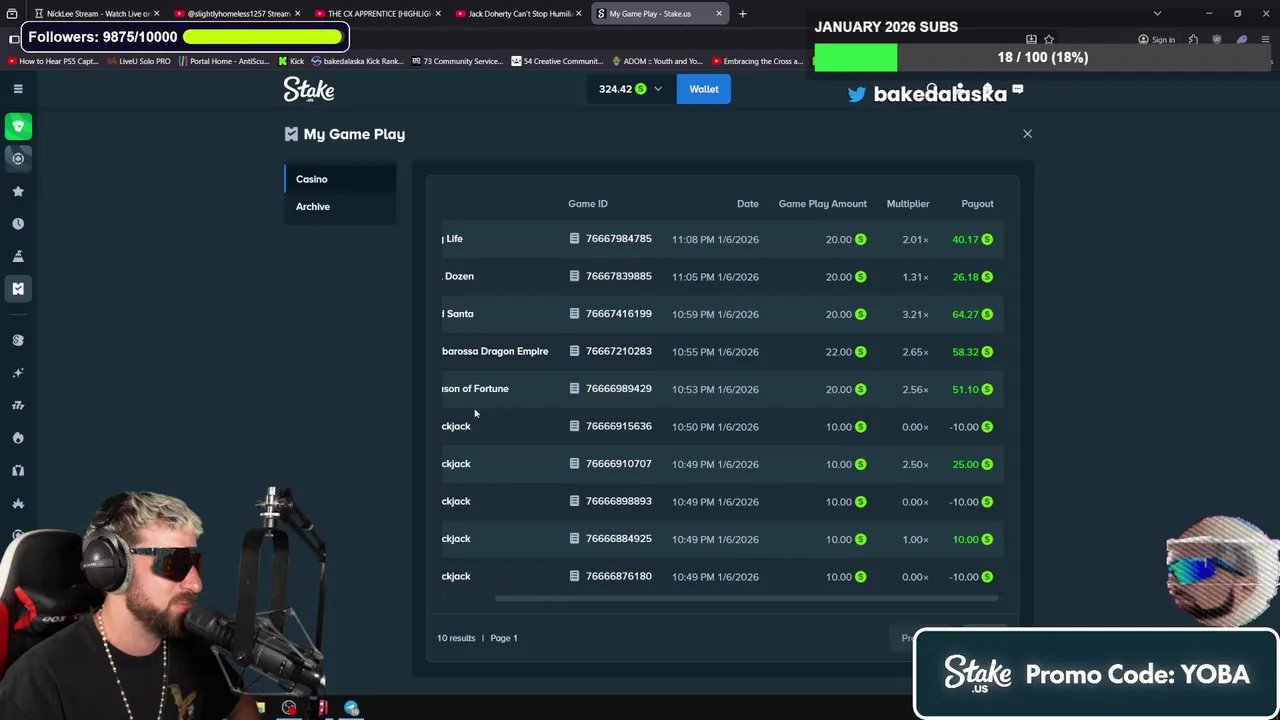
Task: Open the balance currency dropdown arrow
Action: coord(657,89)
